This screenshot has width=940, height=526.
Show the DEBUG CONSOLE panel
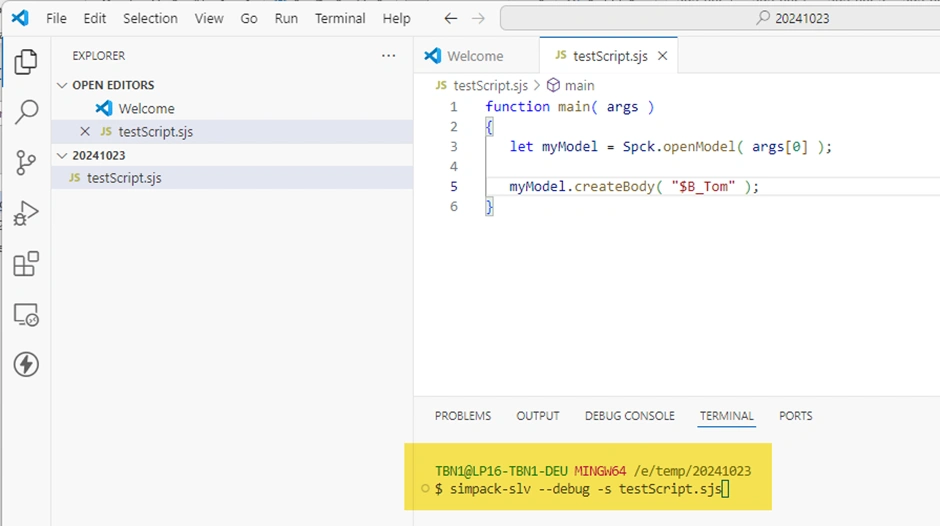[x=629, y=416]
